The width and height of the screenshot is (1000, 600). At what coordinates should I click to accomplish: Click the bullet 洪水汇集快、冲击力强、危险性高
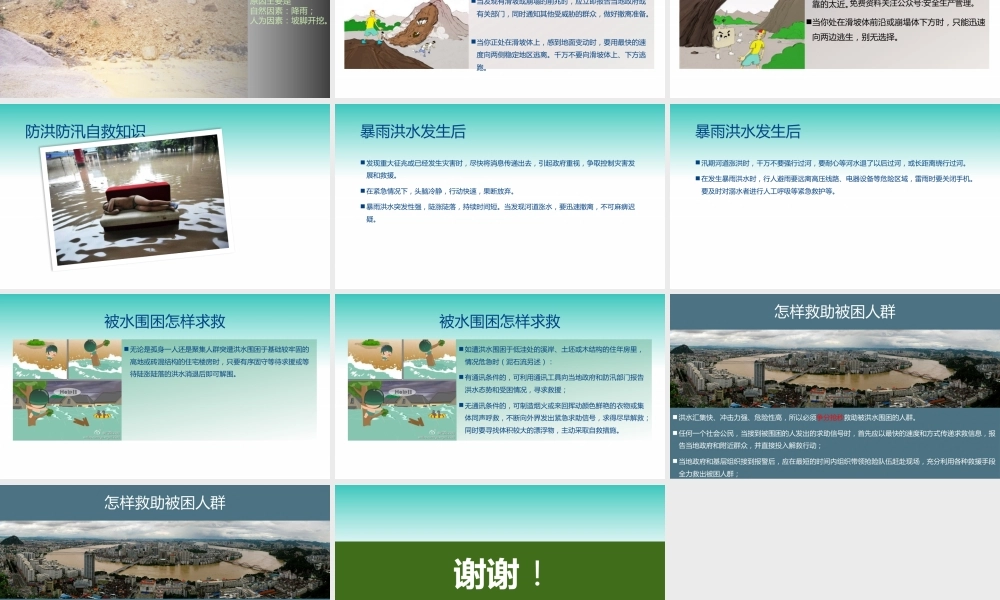coord(795,418)
